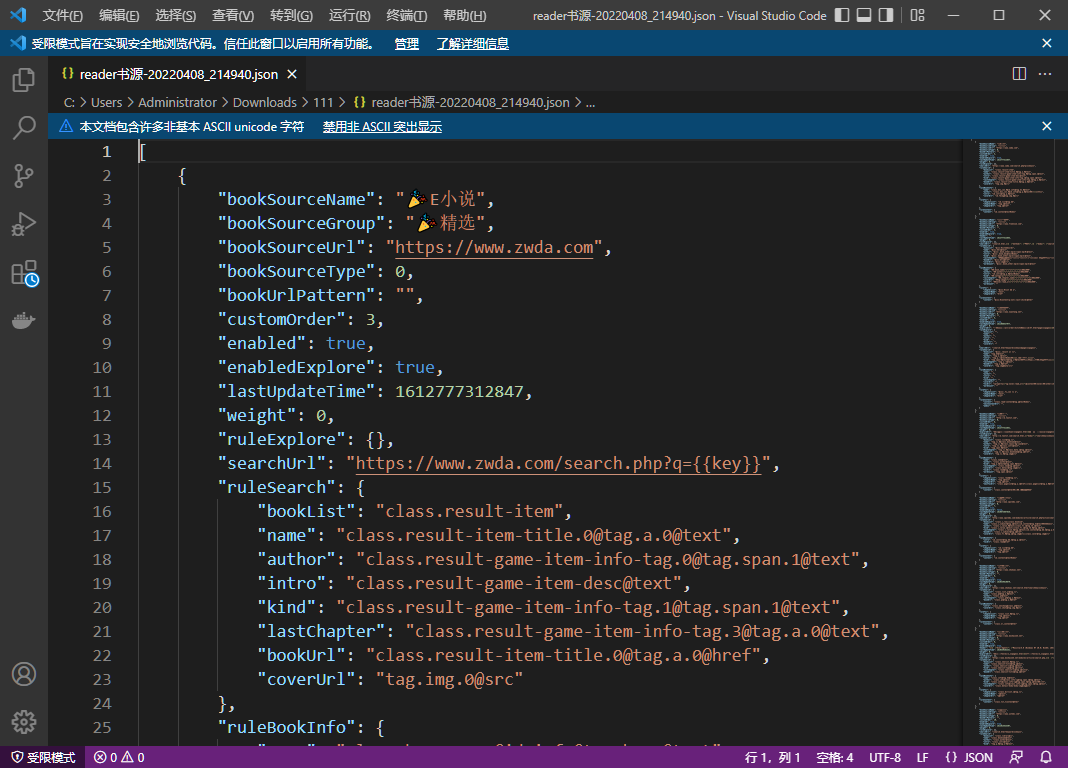Open the 运行(R) menu

[349, 15]
